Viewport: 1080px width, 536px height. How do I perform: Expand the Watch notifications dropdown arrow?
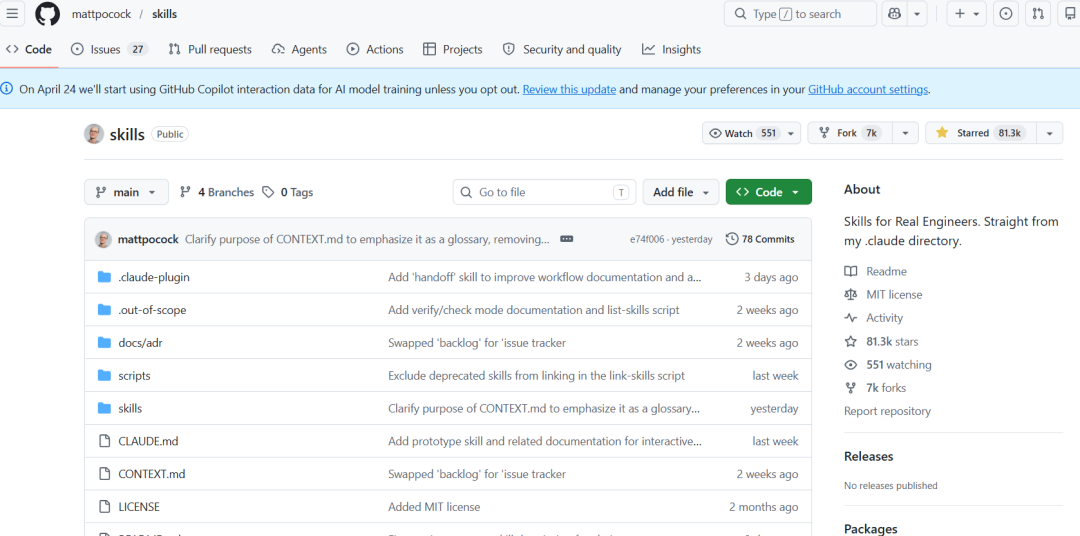click(791, 134)
